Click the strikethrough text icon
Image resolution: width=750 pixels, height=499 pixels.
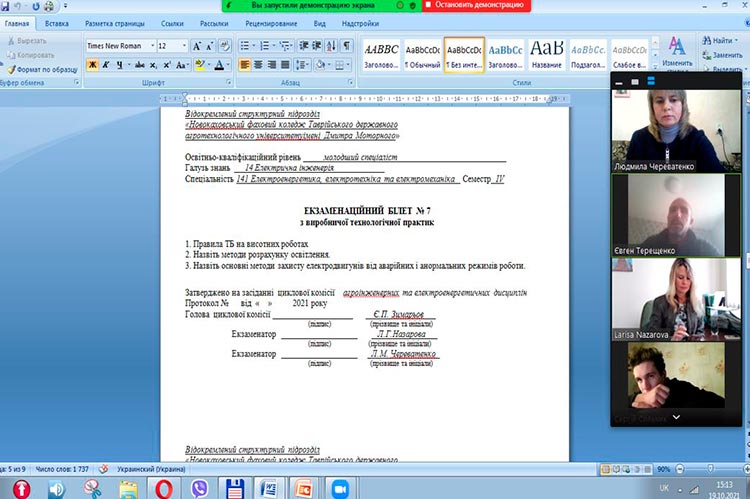[x=141, y=65]
